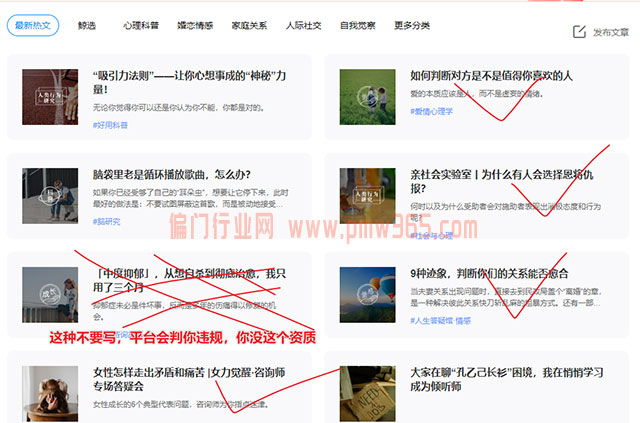
Task: Open article 女性怎样走出矛盾和痛苦 专场答疑会
Action: [x=189, y=379]
